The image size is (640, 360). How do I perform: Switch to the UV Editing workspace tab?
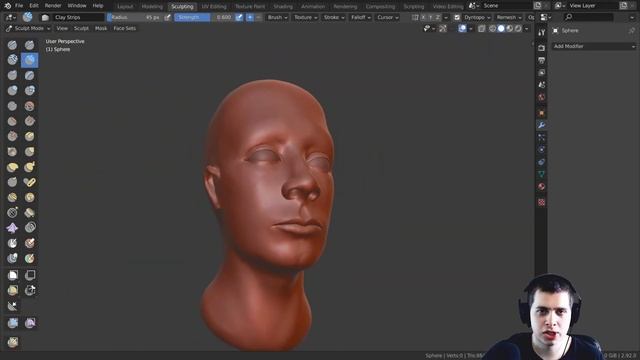coord(214,7)
